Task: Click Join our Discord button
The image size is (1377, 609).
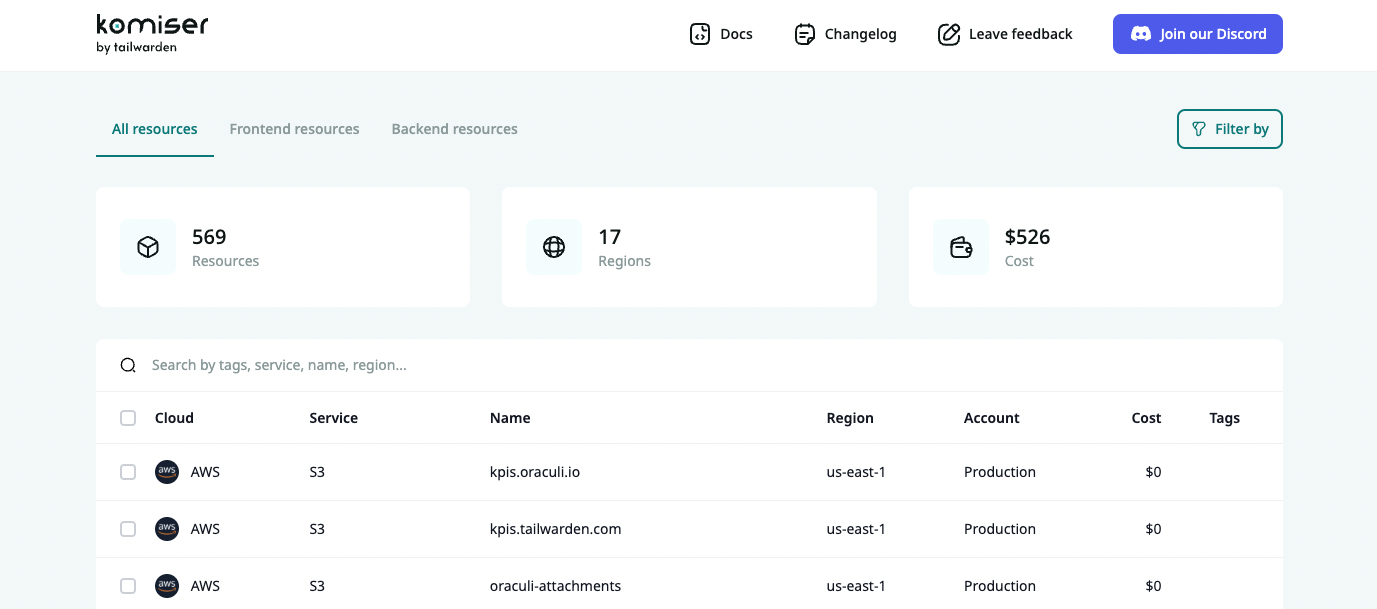Action: [1197, 34]
